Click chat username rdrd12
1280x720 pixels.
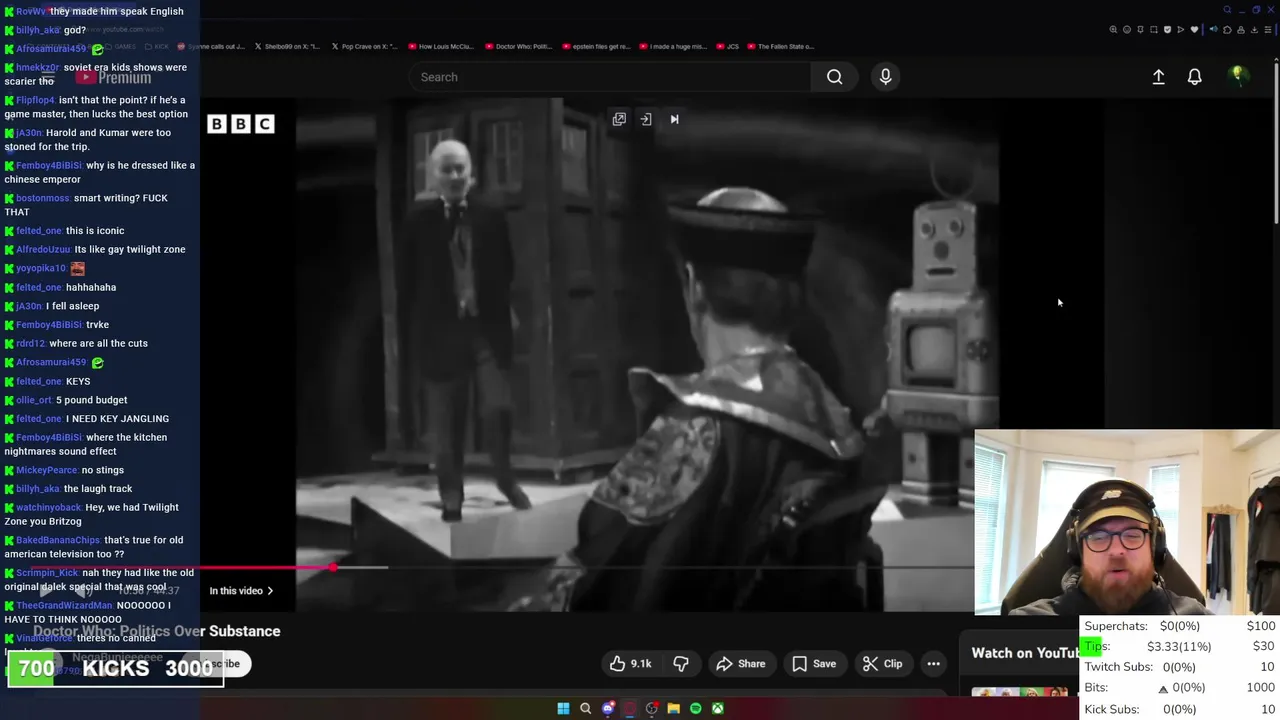pyautogui.click(x=30, y=343)
